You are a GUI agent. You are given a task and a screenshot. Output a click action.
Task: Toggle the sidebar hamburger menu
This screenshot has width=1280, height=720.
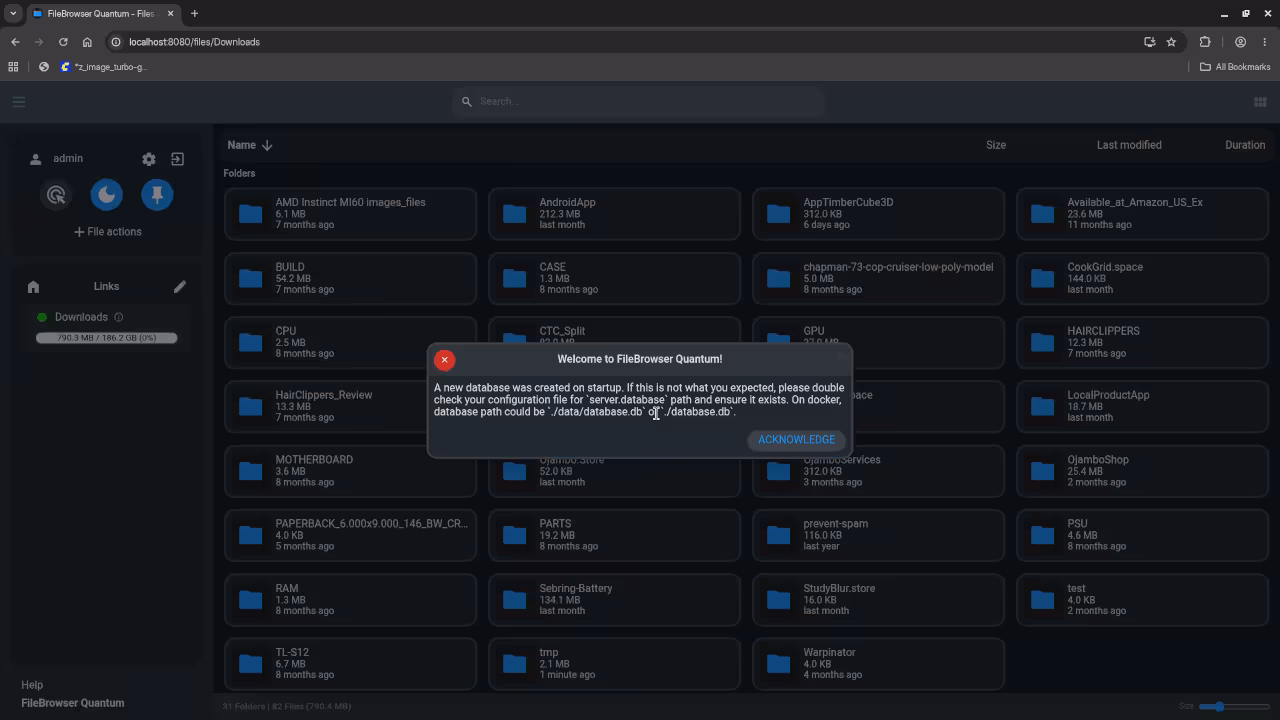click(19, 101)
